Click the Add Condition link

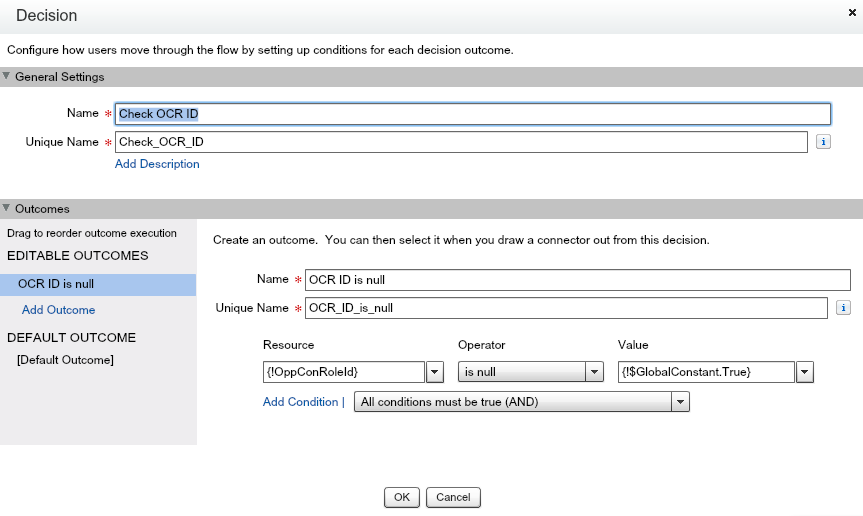tap(300, 402)
